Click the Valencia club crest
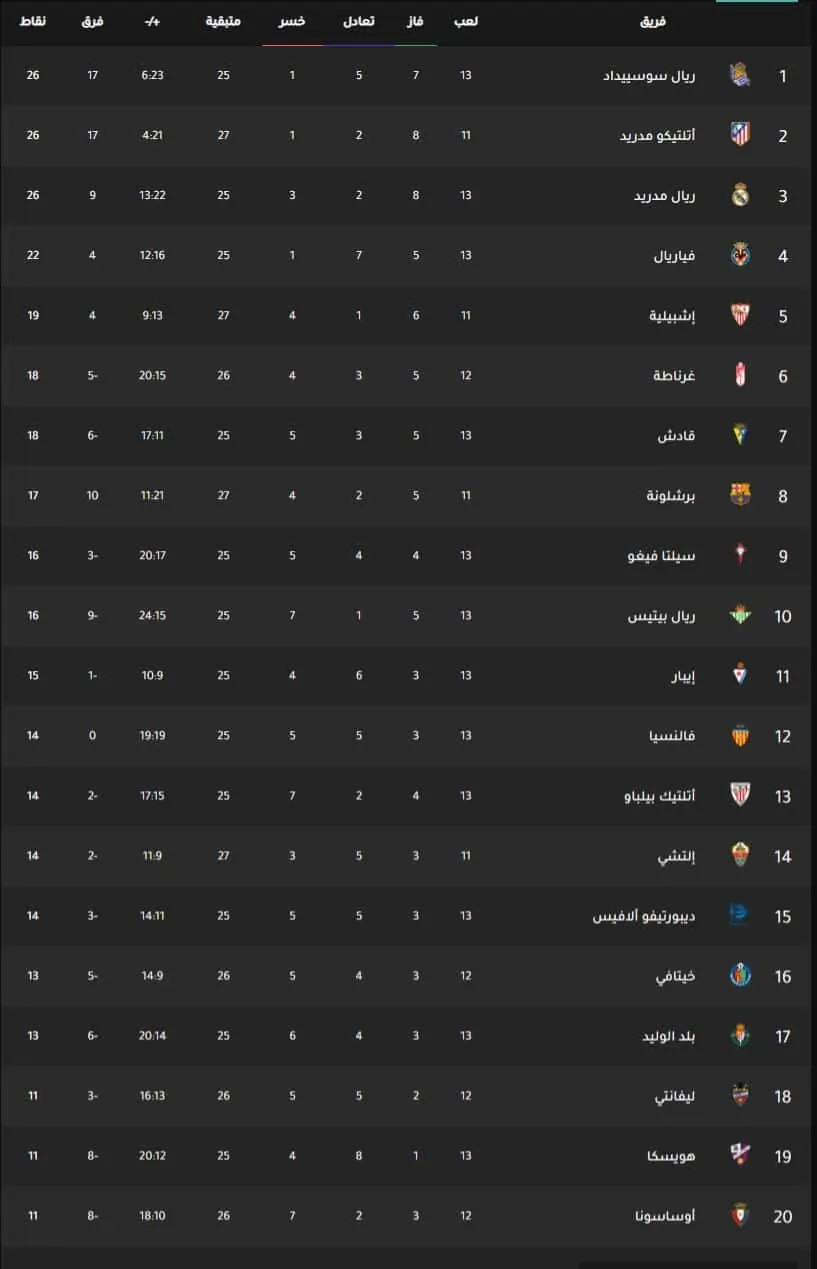Viewport: 817px width, 1269px height. [740, 735]
